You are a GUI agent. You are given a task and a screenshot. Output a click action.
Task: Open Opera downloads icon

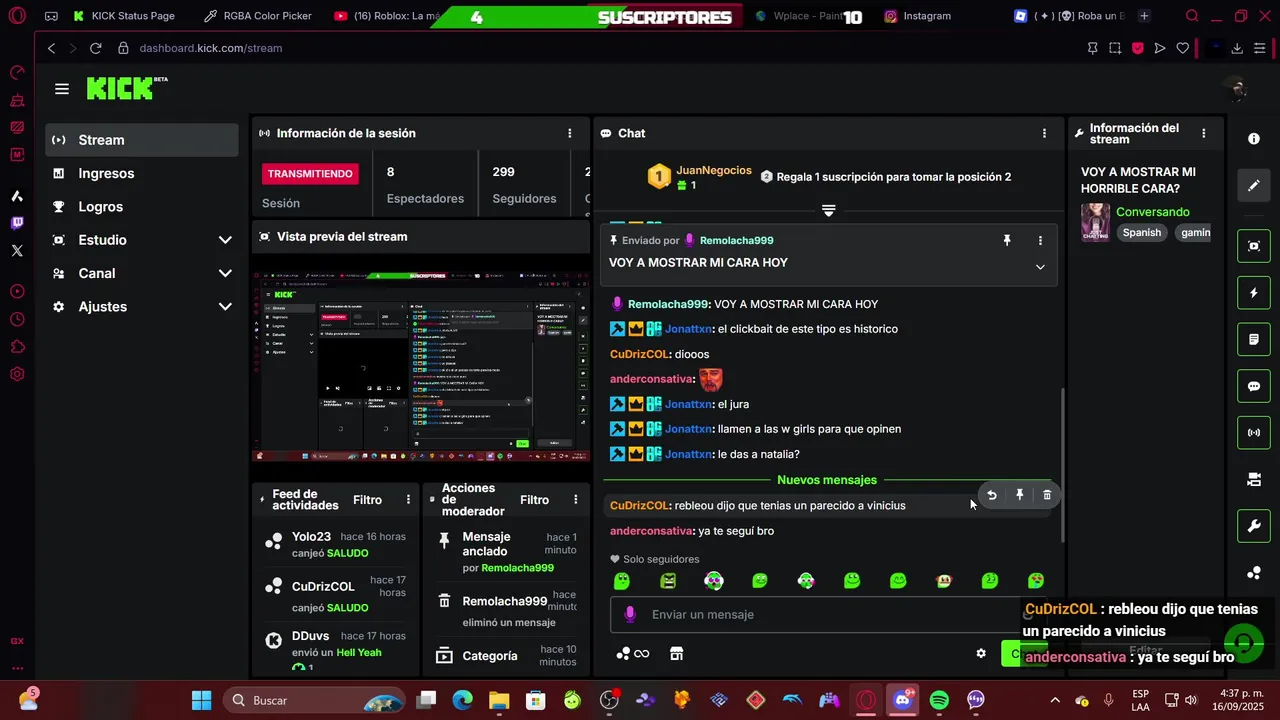coord(1237,48)
